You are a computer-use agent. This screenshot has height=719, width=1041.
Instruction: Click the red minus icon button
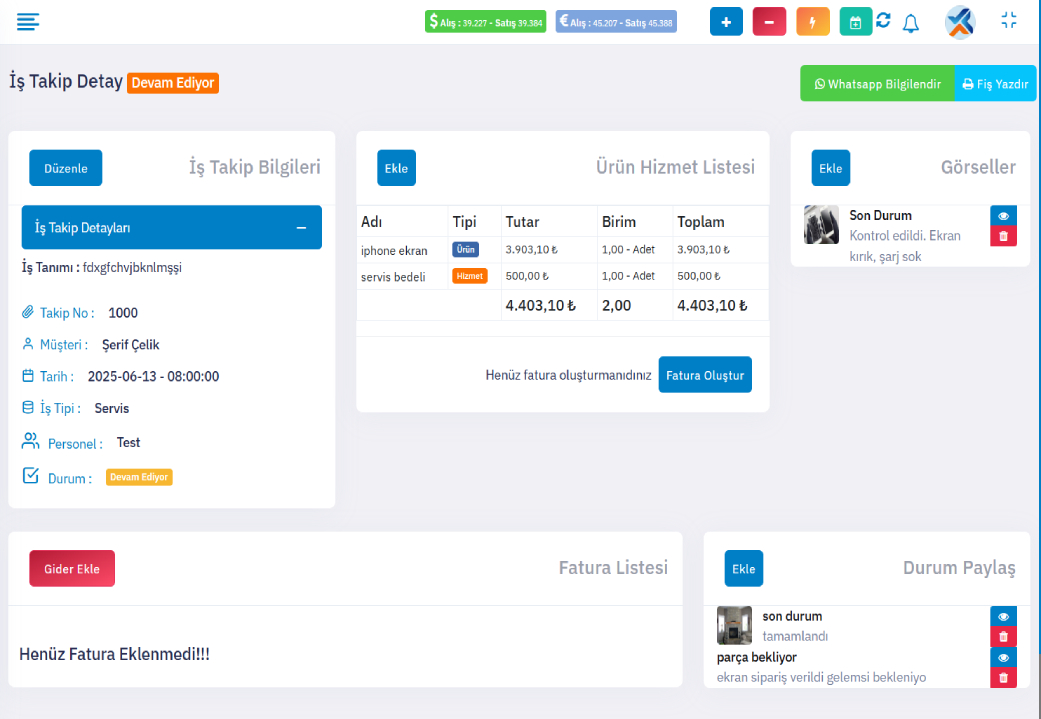[769, 22]
